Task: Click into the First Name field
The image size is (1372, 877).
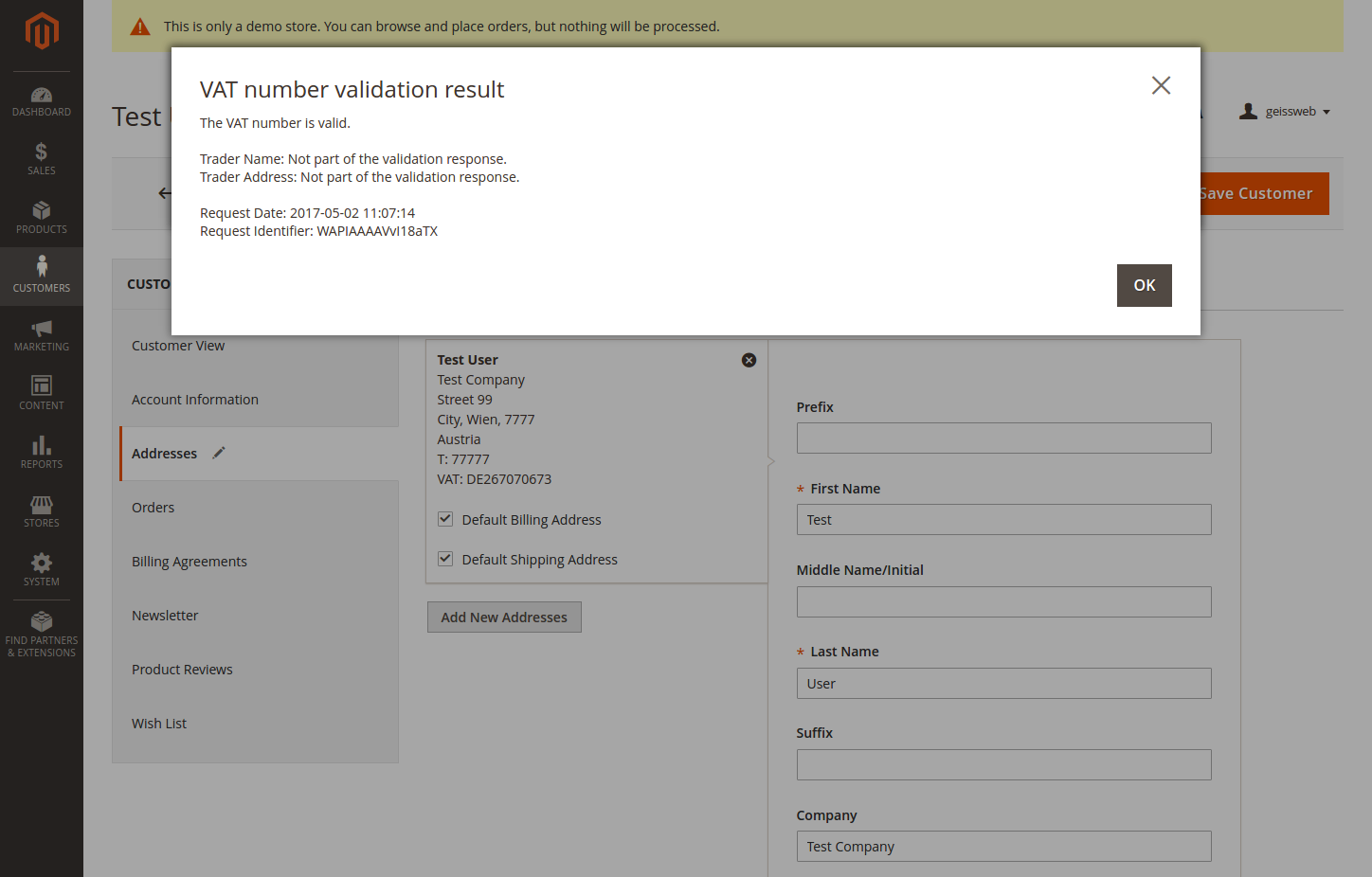Action: click(x=1003, y=520)
